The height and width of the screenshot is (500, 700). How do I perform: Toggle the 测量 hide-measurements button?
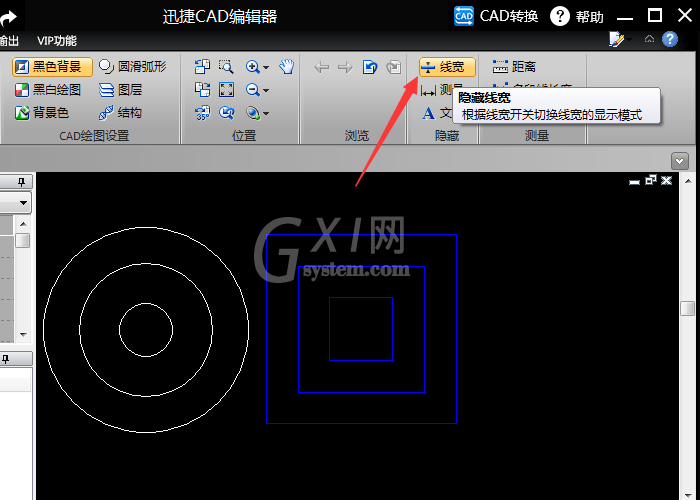(436, 90)
